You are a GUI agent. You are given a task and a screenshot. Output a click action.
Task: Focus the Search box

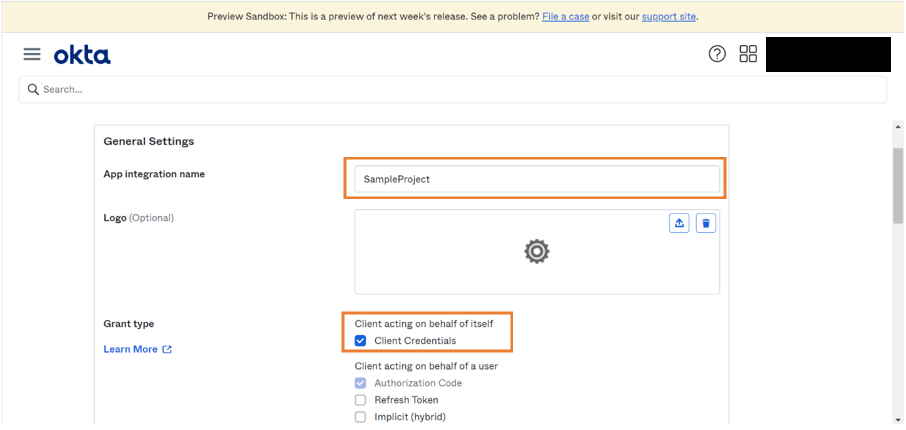(x=460, y=90)
